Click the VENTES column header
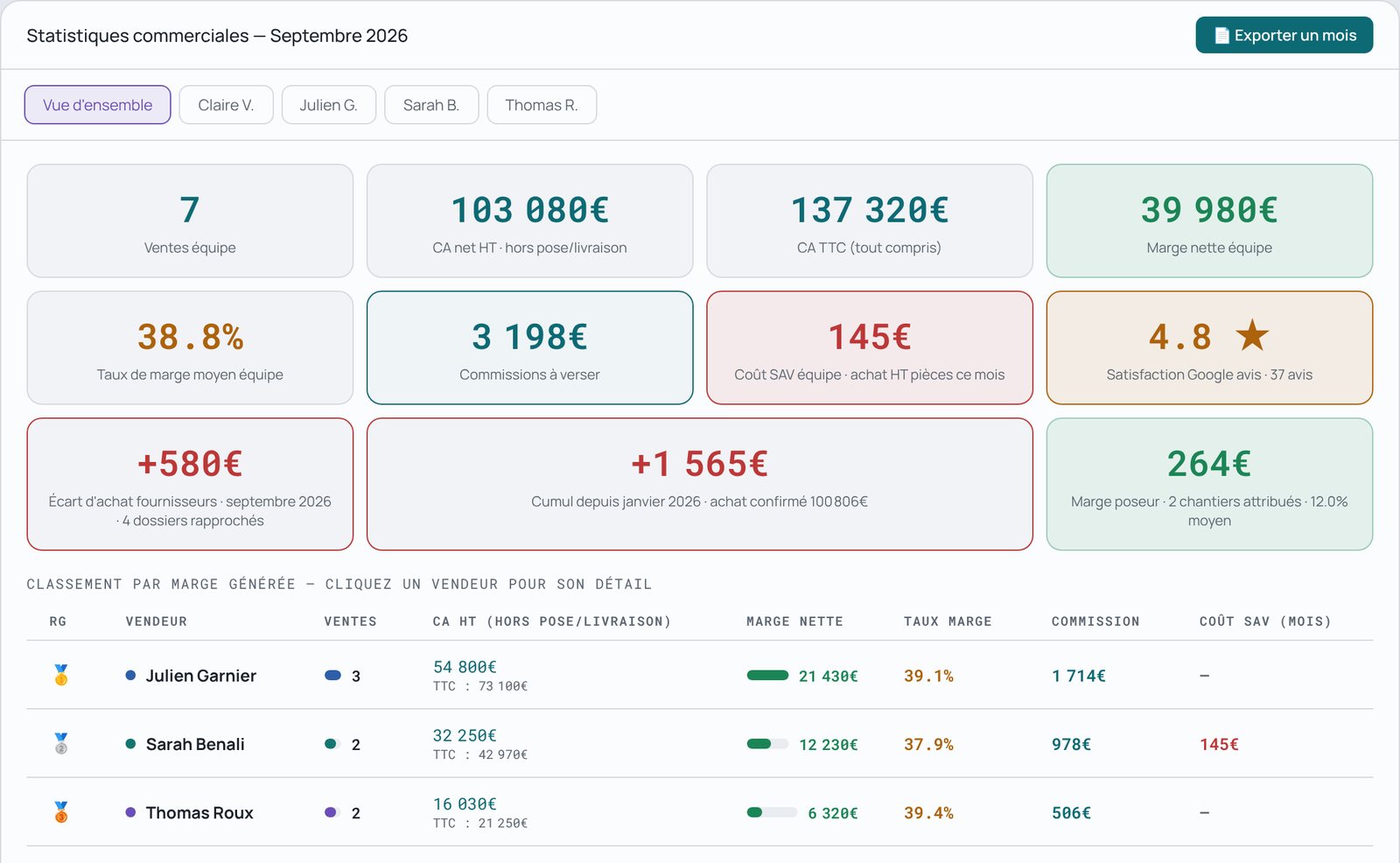 coord(350,621)
